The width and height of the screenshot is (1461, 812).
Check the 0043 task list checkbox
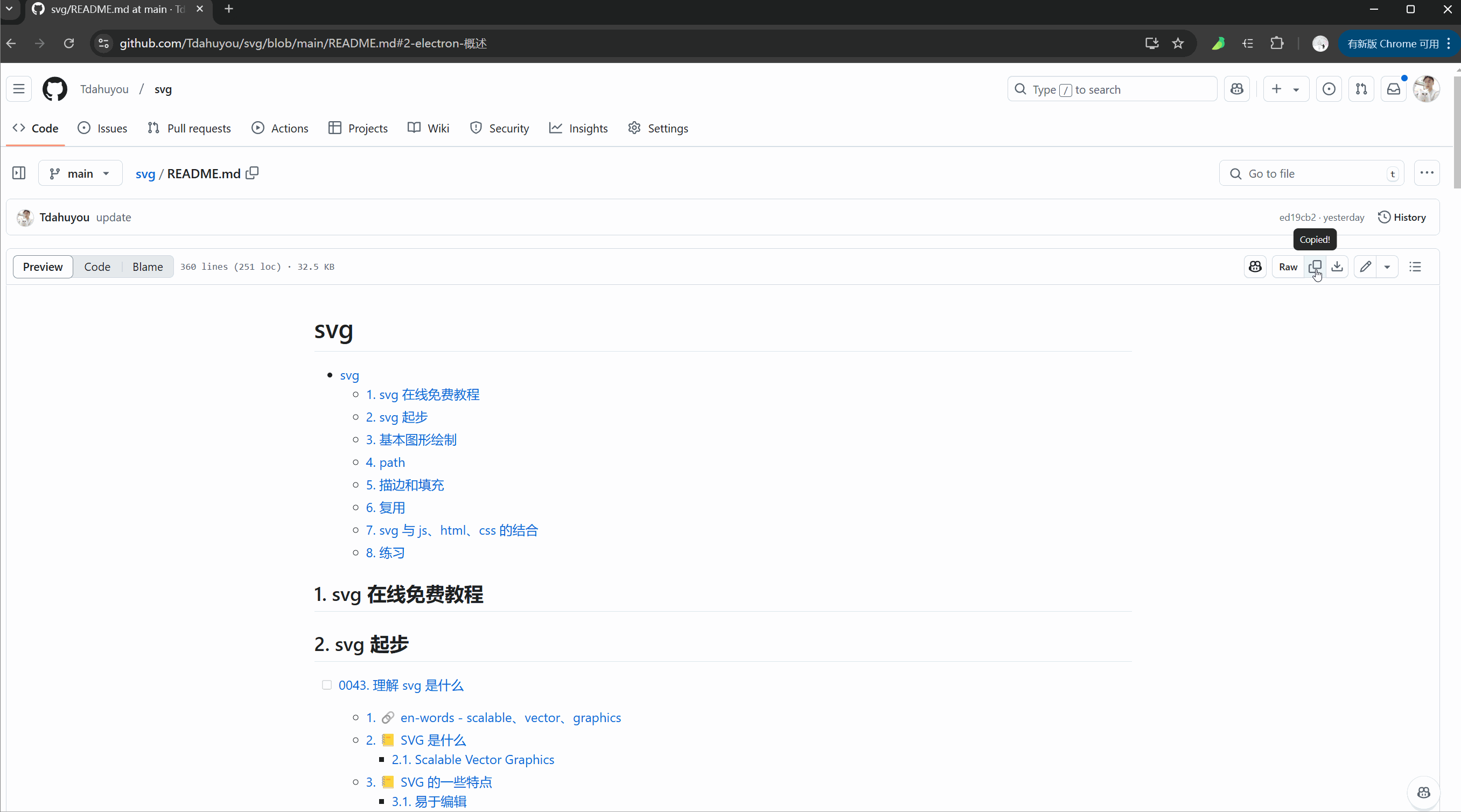click(327, 685)
